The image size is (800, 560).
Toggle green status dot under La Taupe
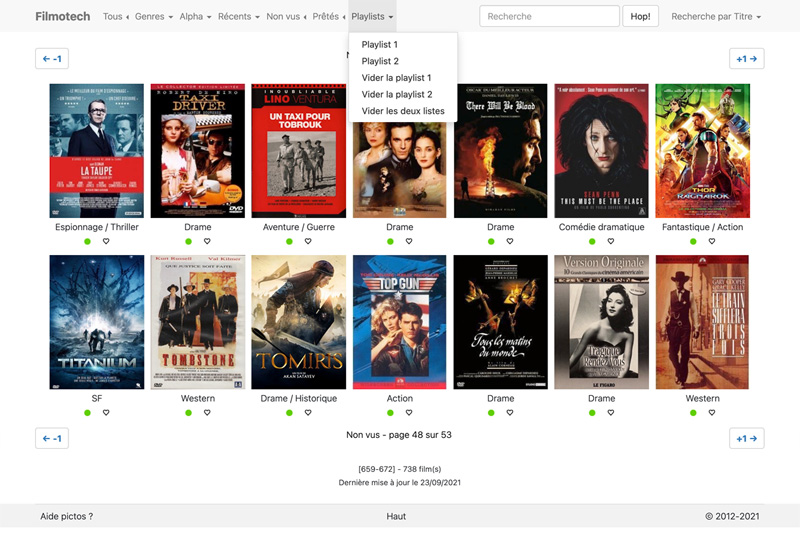click(x=88, y=241)
